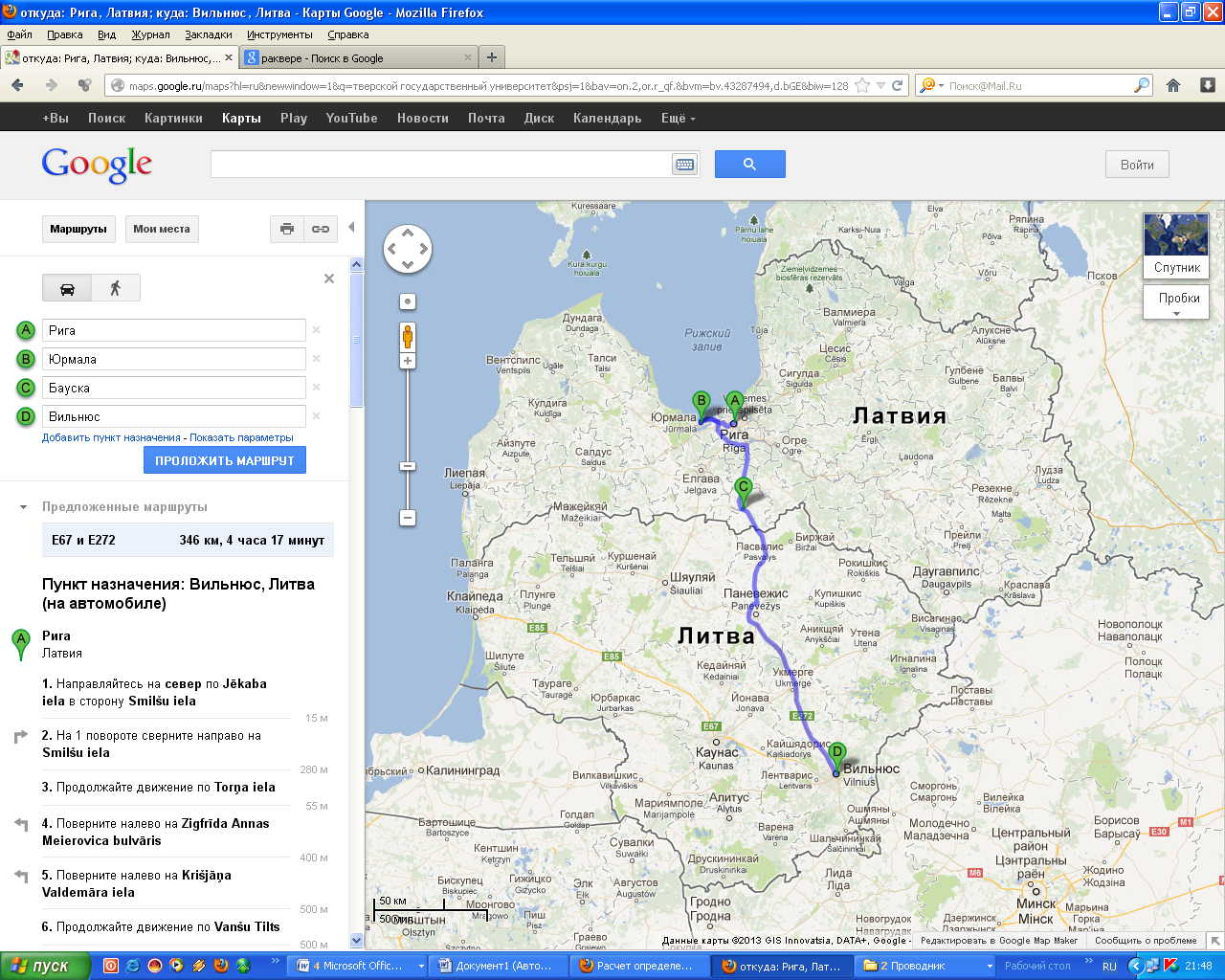Open the share link chain icon
The image size is (1225, 980).
[x=321, y=229]
